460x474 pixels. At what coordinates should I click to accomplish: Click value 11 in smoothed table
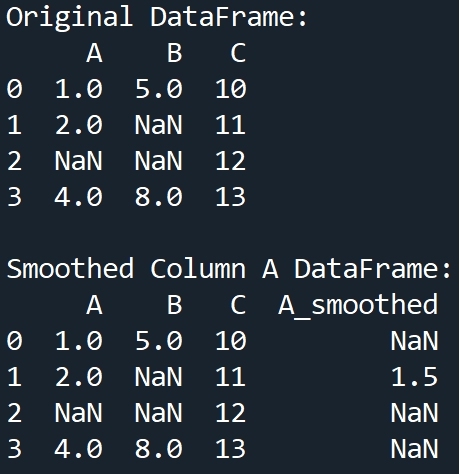point(231,377)
